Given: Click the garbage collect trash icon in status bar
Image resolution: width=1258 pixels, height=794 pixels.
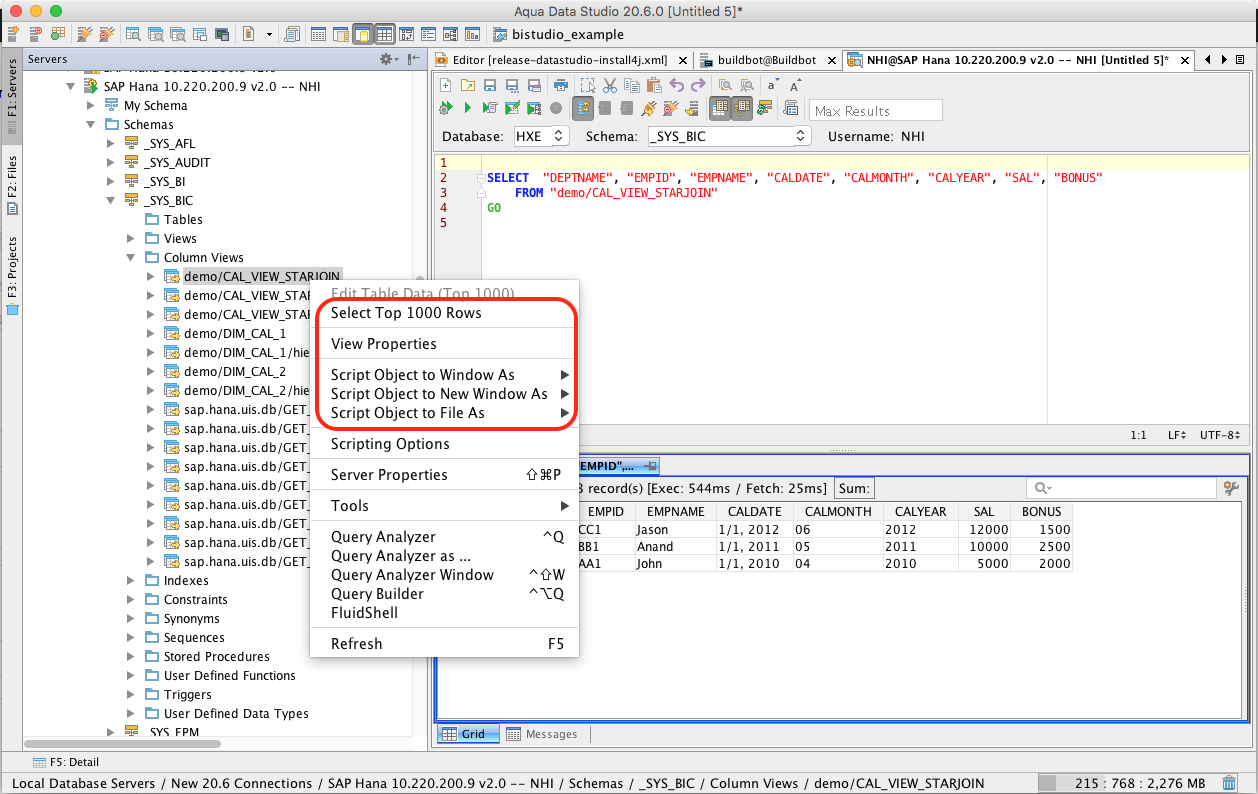Looking at the screenshot, I should point(1230,783).
